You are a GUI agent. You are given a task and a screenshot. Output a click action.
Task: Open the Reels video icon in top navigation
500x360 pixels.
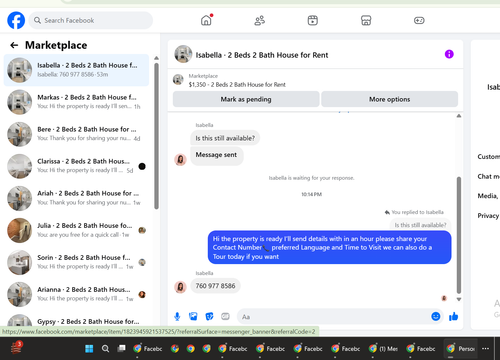pos(313,20)
